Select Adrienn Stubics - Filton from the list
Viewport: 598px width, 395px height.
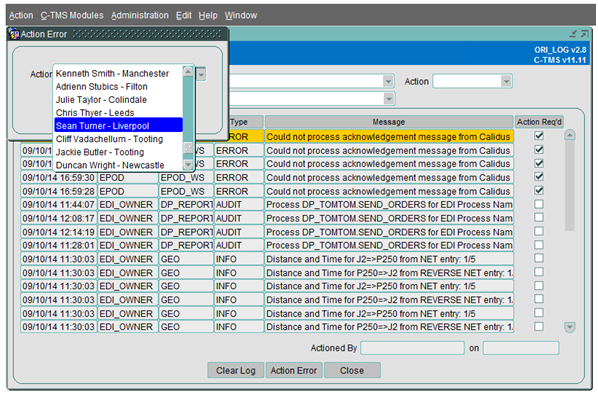118,87
